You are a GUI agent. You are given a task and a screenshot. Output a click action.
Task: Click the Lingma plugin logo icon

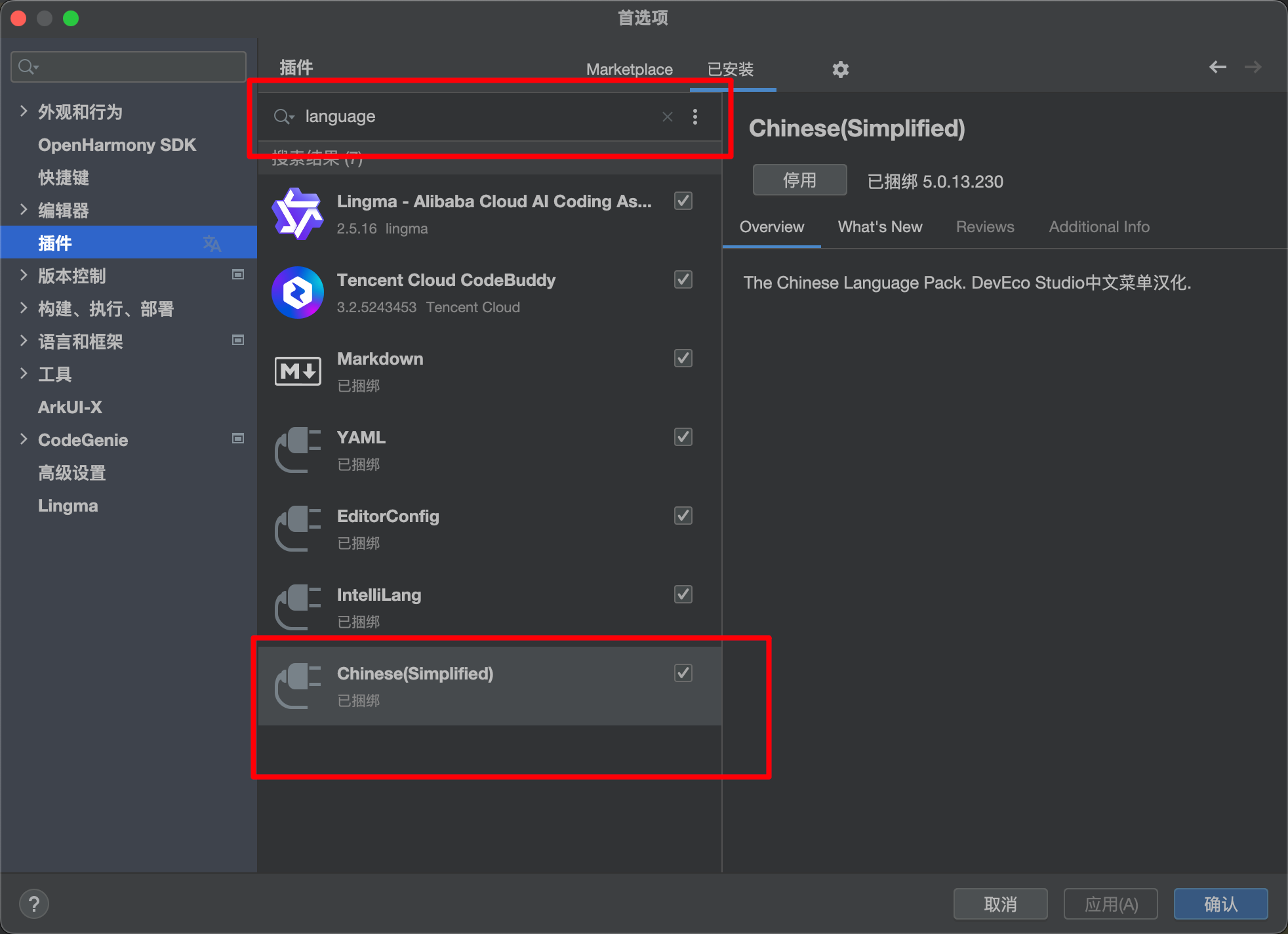[x=298, y=214]
